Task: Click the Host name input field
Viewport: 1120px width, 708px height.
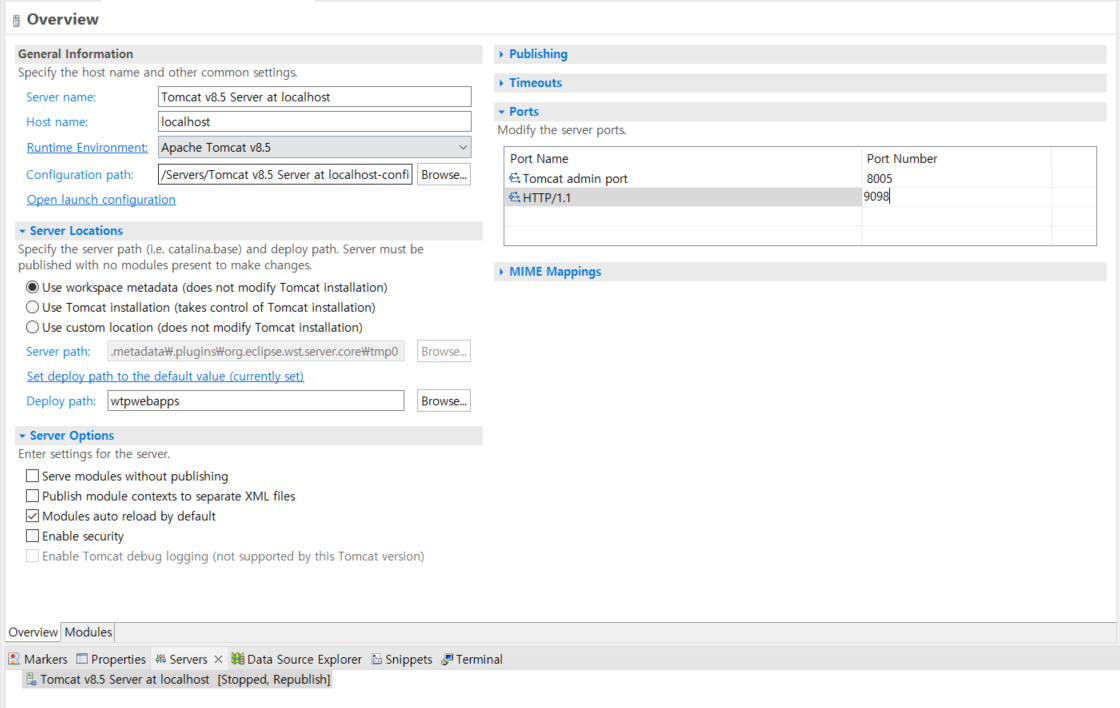Action: 314,121
